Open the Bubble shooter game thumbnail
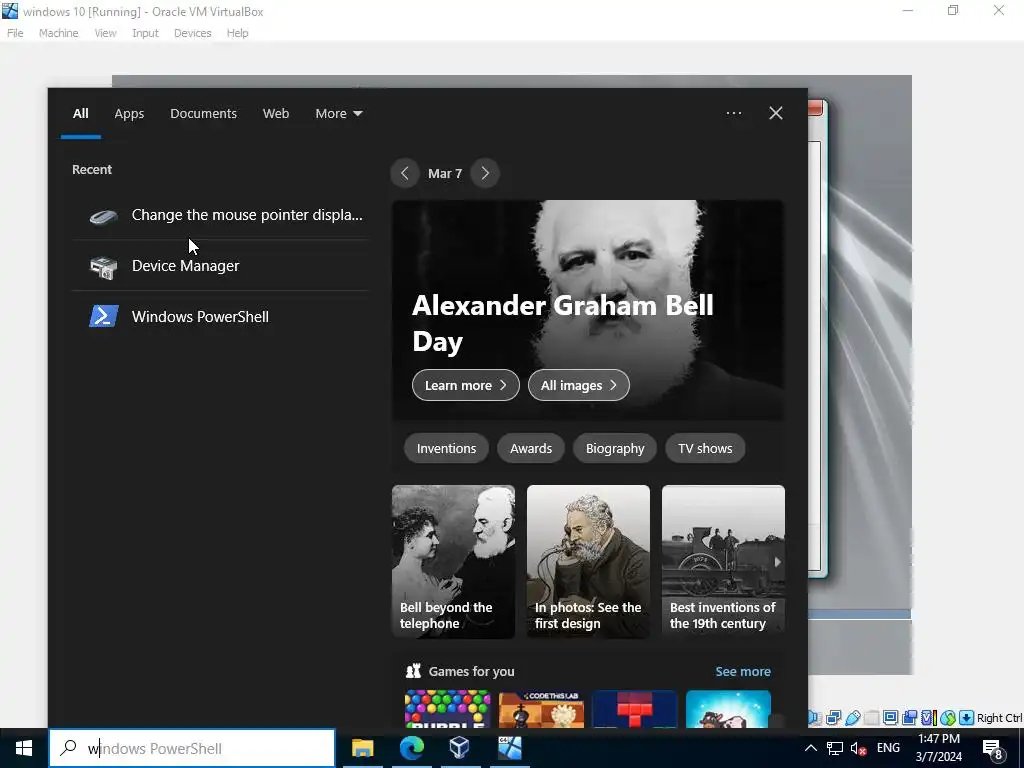The image size is (1024, 768). (x=447, y=709)
